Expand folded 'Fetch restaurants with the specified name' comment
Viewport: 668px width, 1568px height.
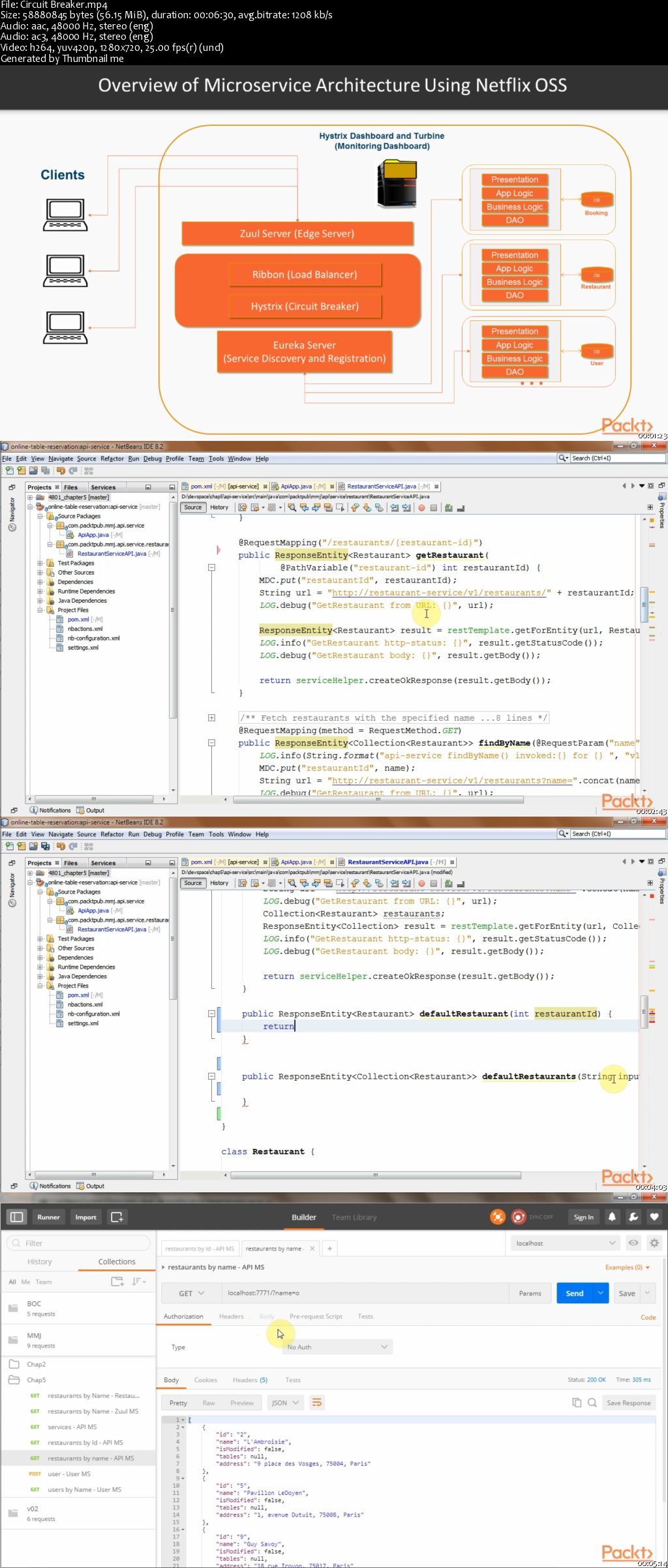(x=211, y=717)
